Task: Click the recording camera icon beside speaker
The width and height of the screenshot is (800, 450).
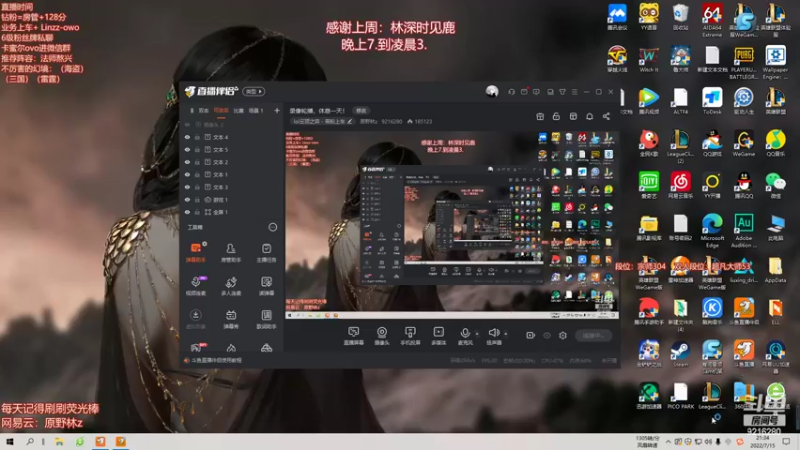Action: 531,335
